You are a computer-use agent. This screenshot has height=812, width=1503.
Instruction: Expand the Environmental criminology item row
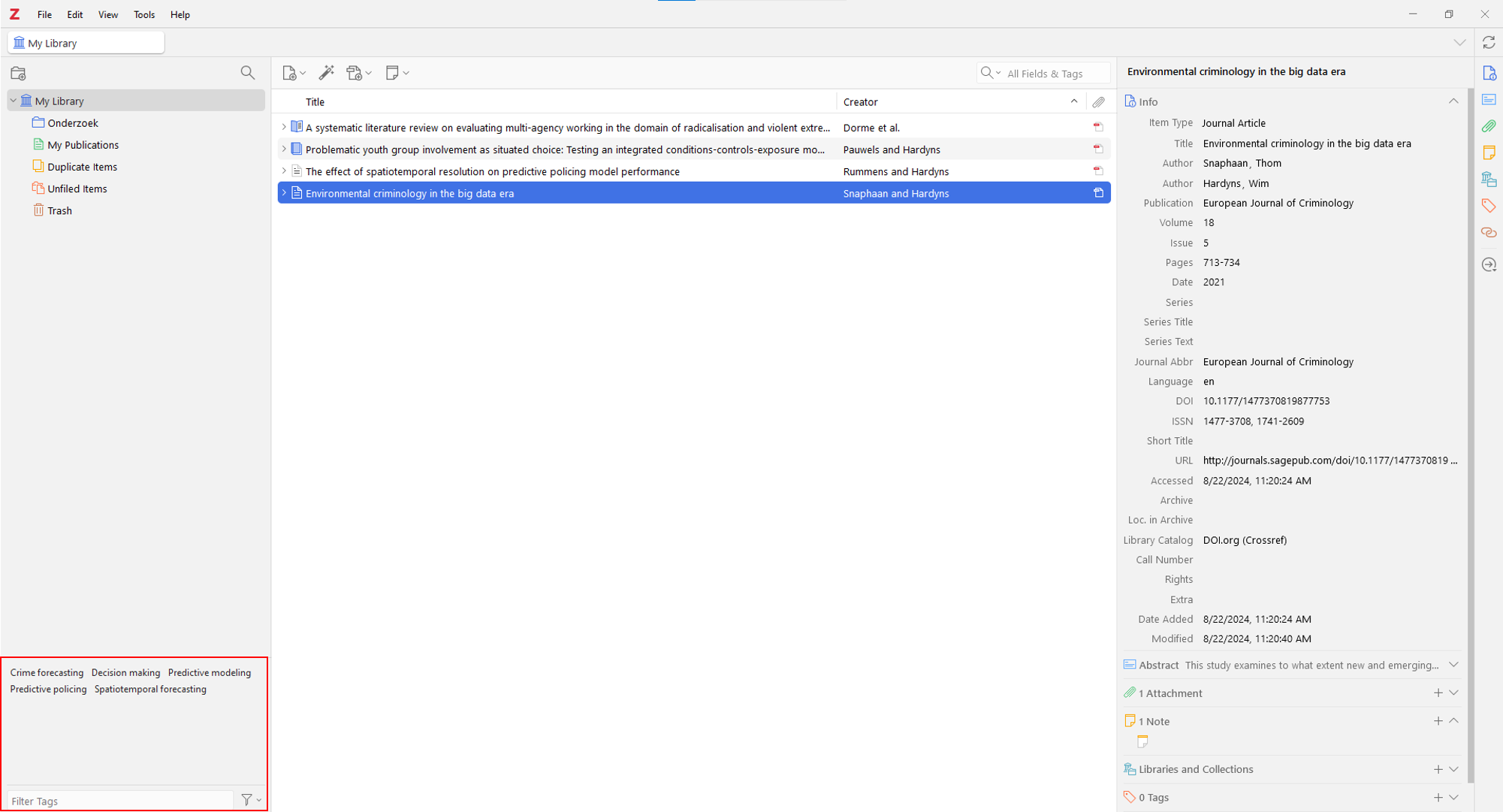[284, 193]
